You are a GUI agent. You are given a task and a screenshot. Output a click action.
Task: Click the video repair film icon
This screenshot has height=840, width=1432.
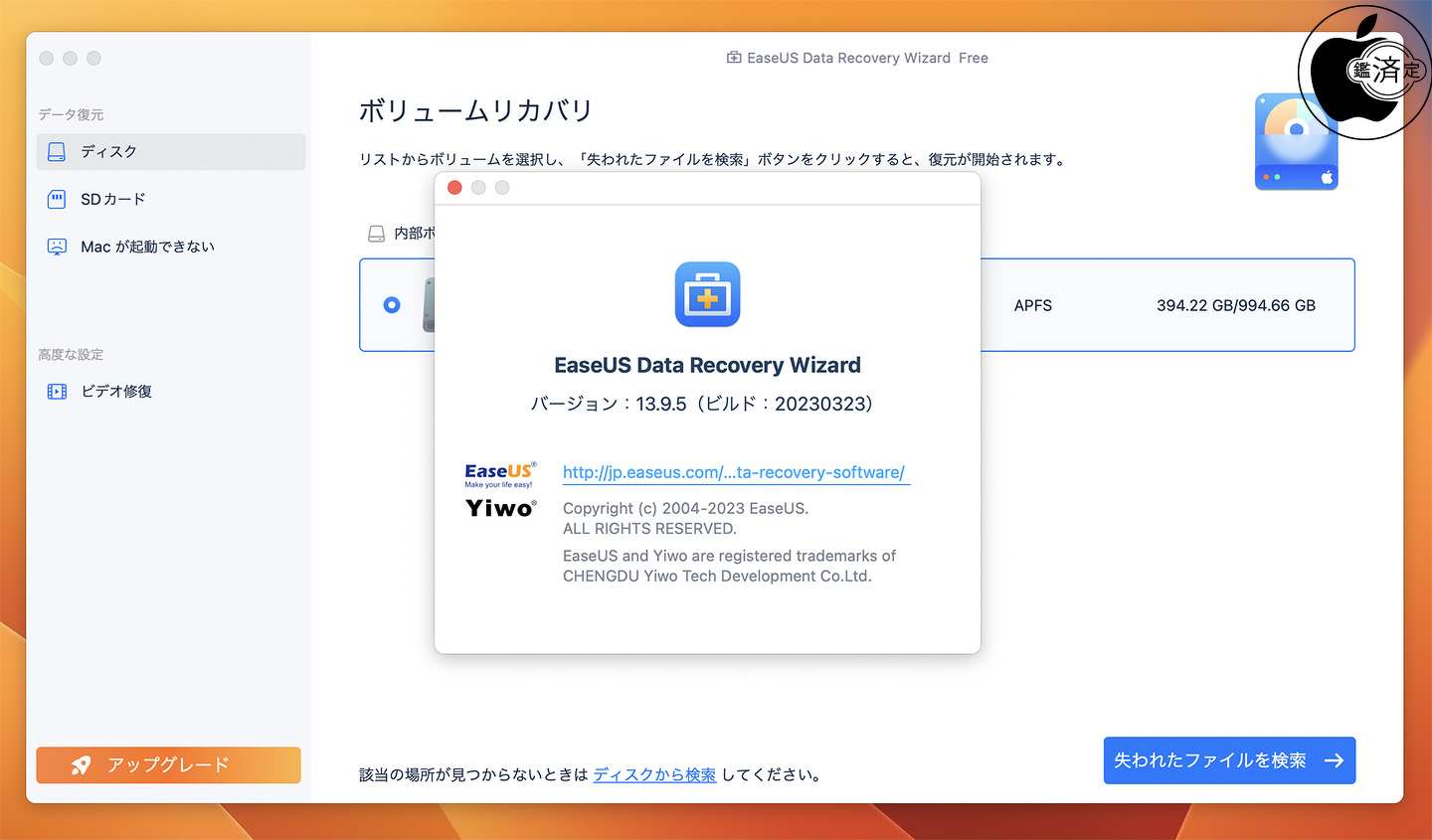tap(57, 392)
